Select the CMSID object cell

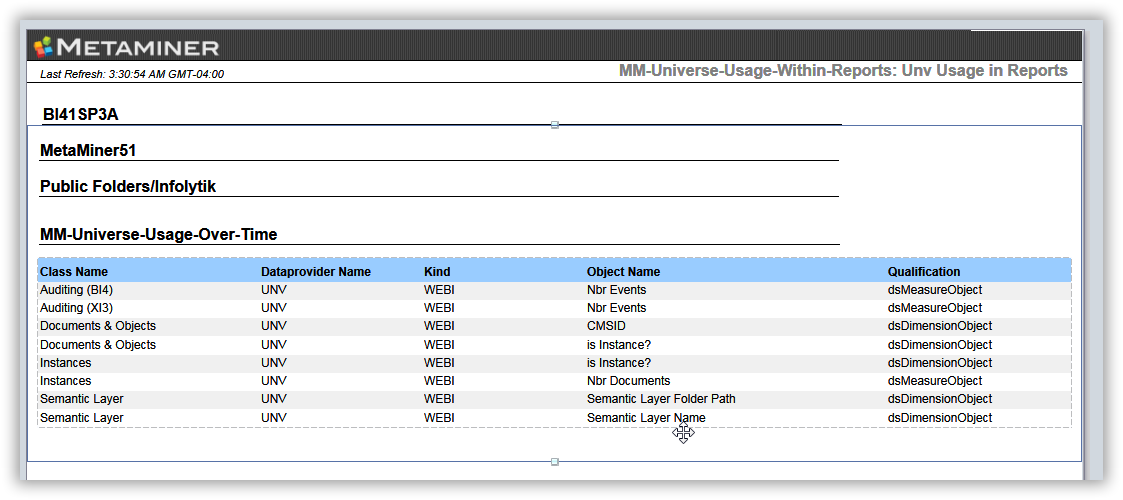pos(606,326)
